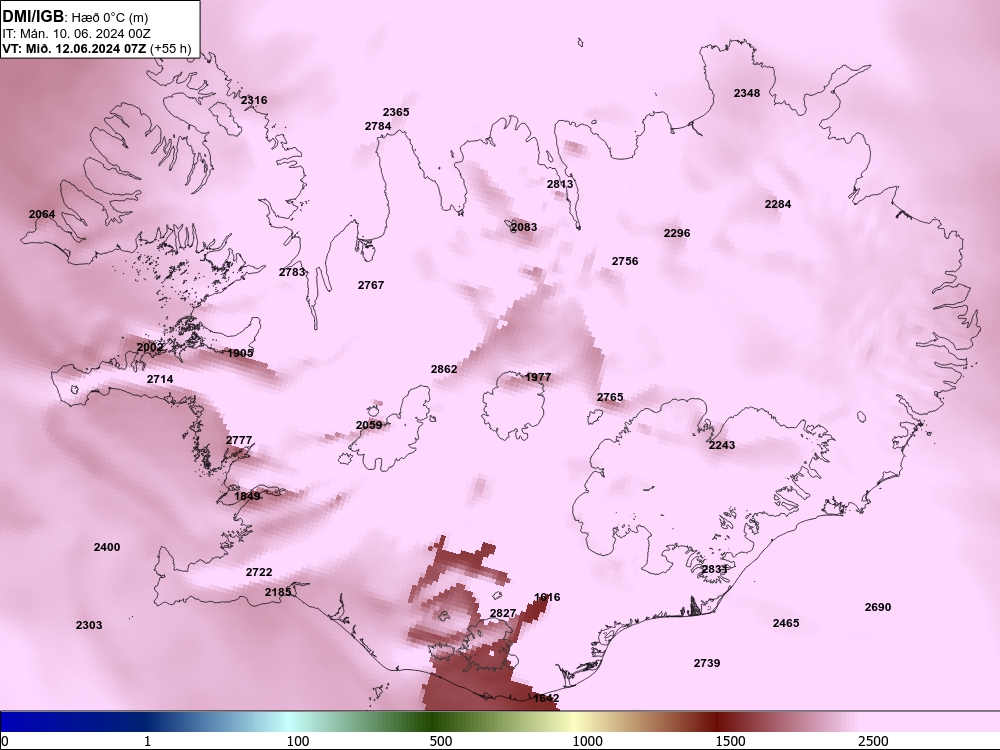This screenshot has width=1000, height=750.
Task: Click the 2765 value
Action: 610,397
